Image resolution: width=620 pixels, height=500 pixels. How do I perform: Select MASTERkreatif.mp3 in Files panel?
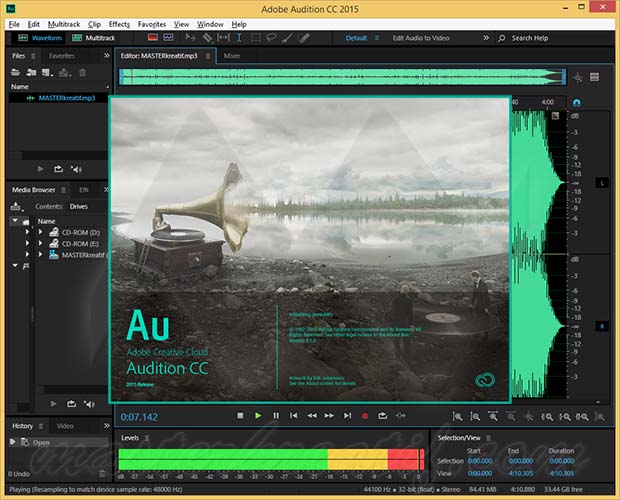click(x=67, y=98)
